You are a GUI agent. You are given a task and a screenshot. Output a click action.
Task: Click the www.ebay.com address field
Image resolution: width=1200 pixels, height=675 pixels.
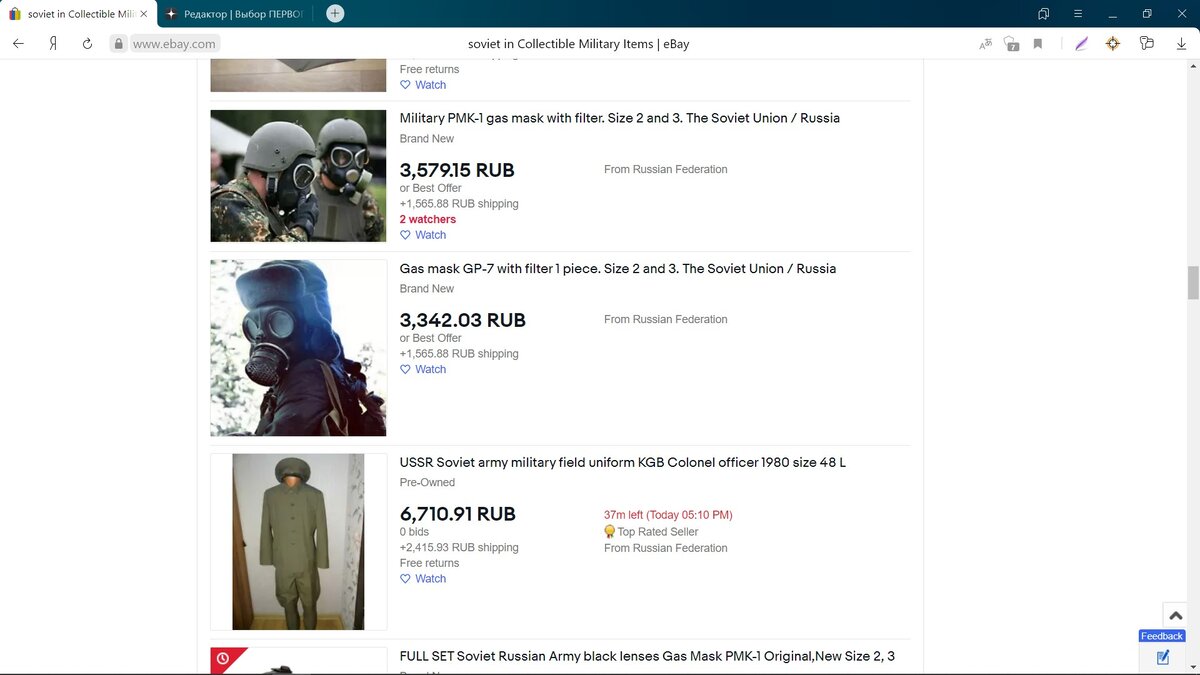tap(174, 44)
